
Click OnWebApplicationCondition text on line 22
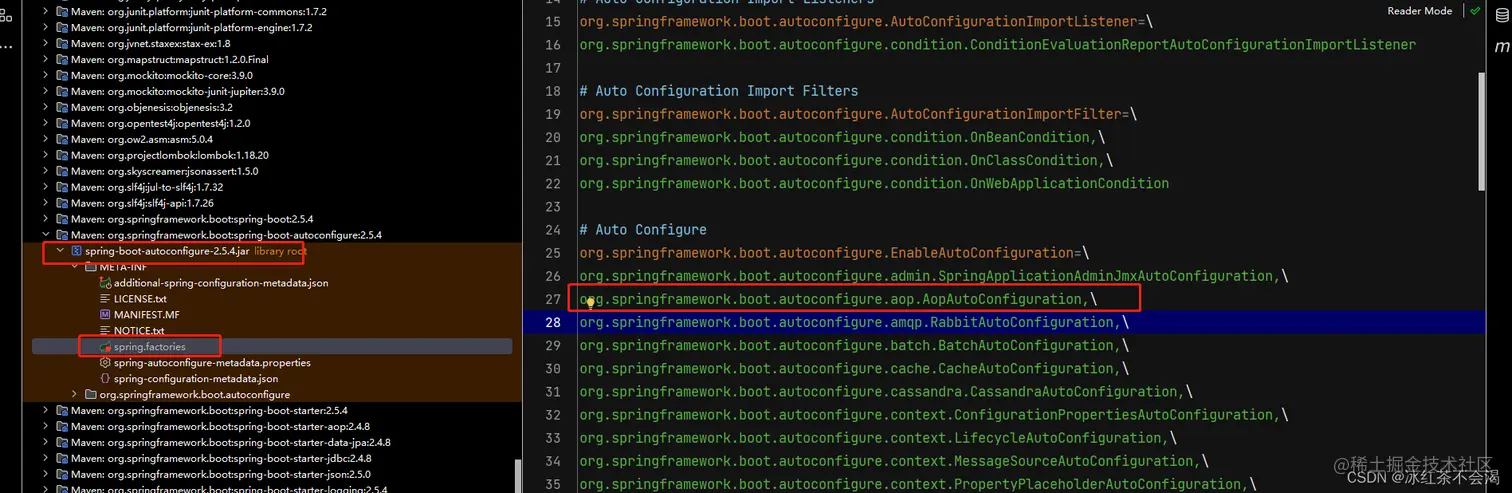click(1069, 183)
